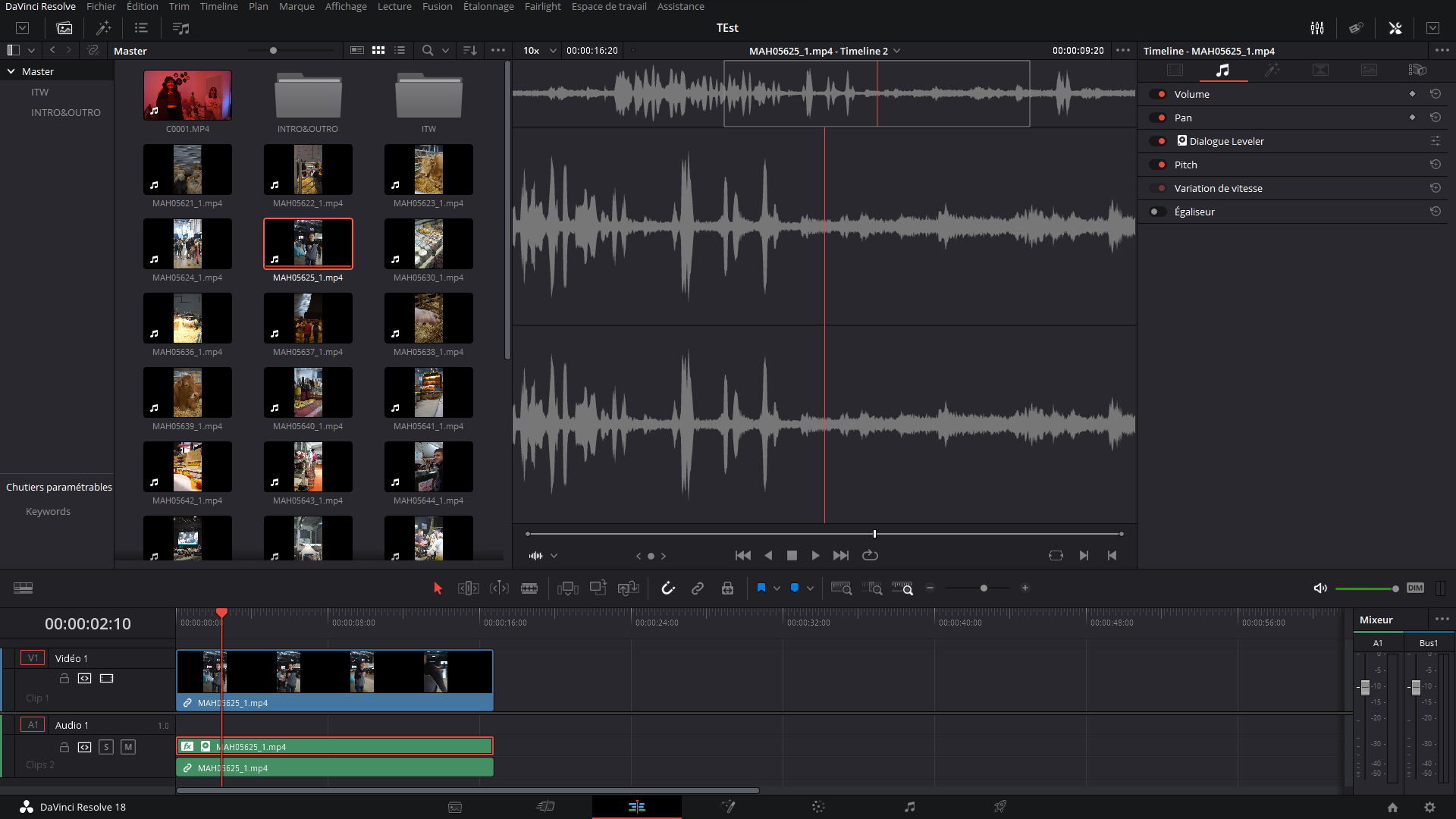The width and height of the screenshot is (1456, 819).
Task: Open the Timeline 2 name dropdown
Action: [897, 51]
